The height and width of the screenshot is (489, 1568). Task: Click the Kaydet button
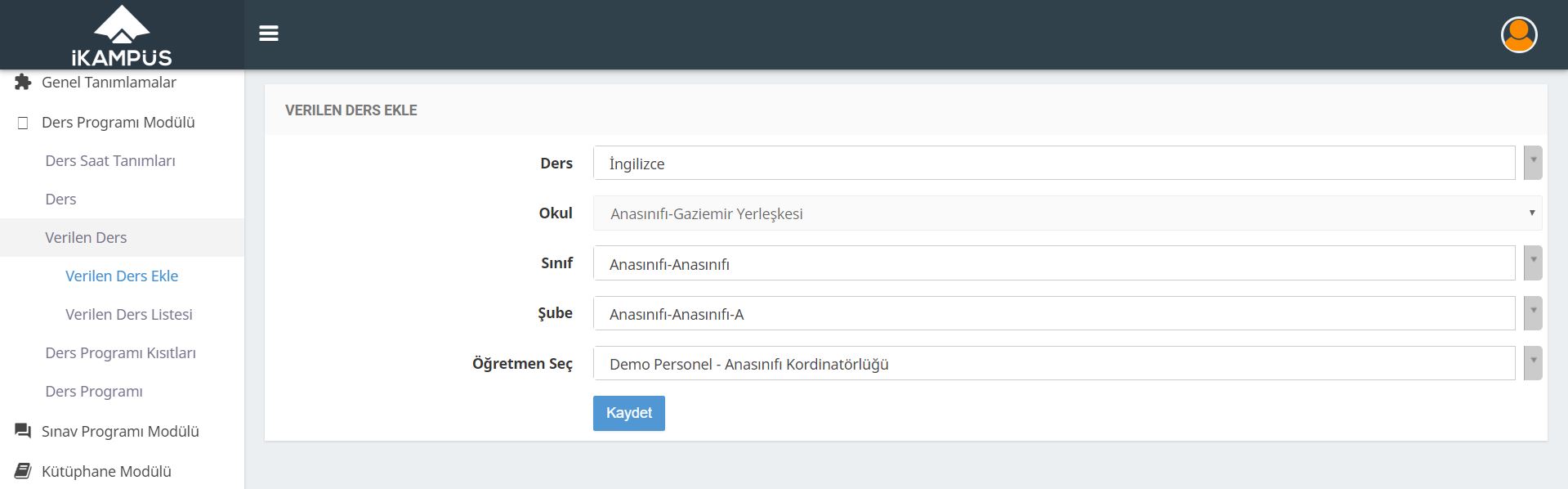[628, 413]
